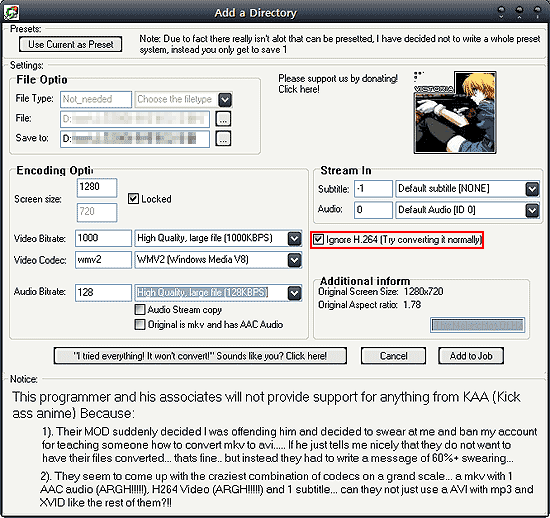Click the 'I tried everything' help button
Viewport: 550px width, 518px height.
tap(200, 356)
